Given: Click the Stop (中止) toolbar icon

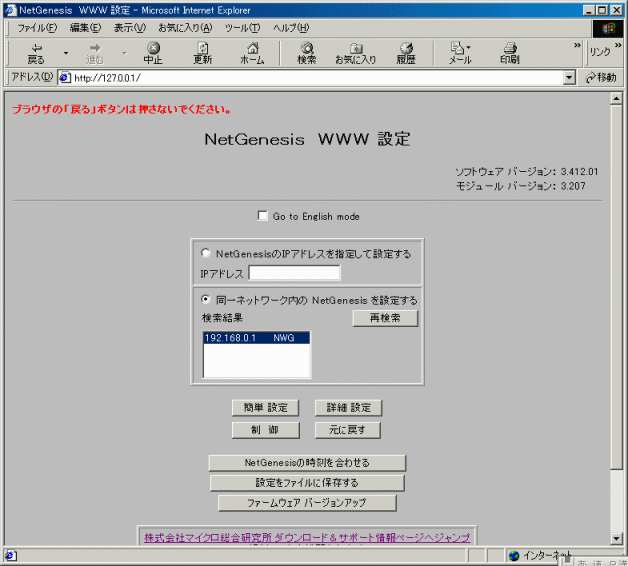Looking at the screenshot, I should point(153,54).
